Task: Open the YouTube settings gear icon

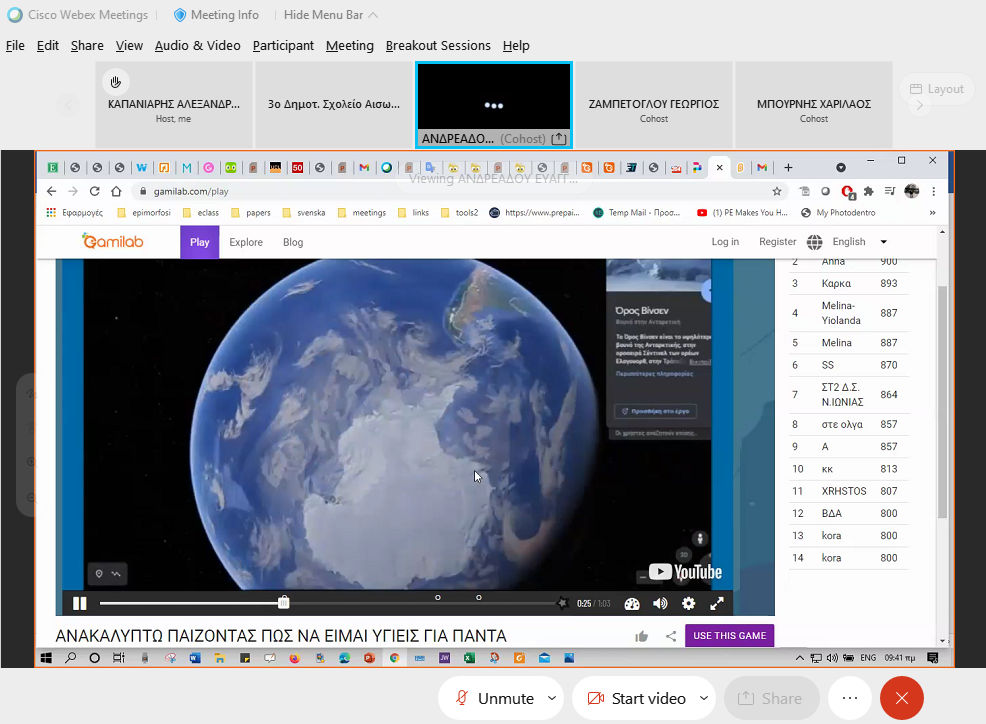Action: click(x=688, y=603)
